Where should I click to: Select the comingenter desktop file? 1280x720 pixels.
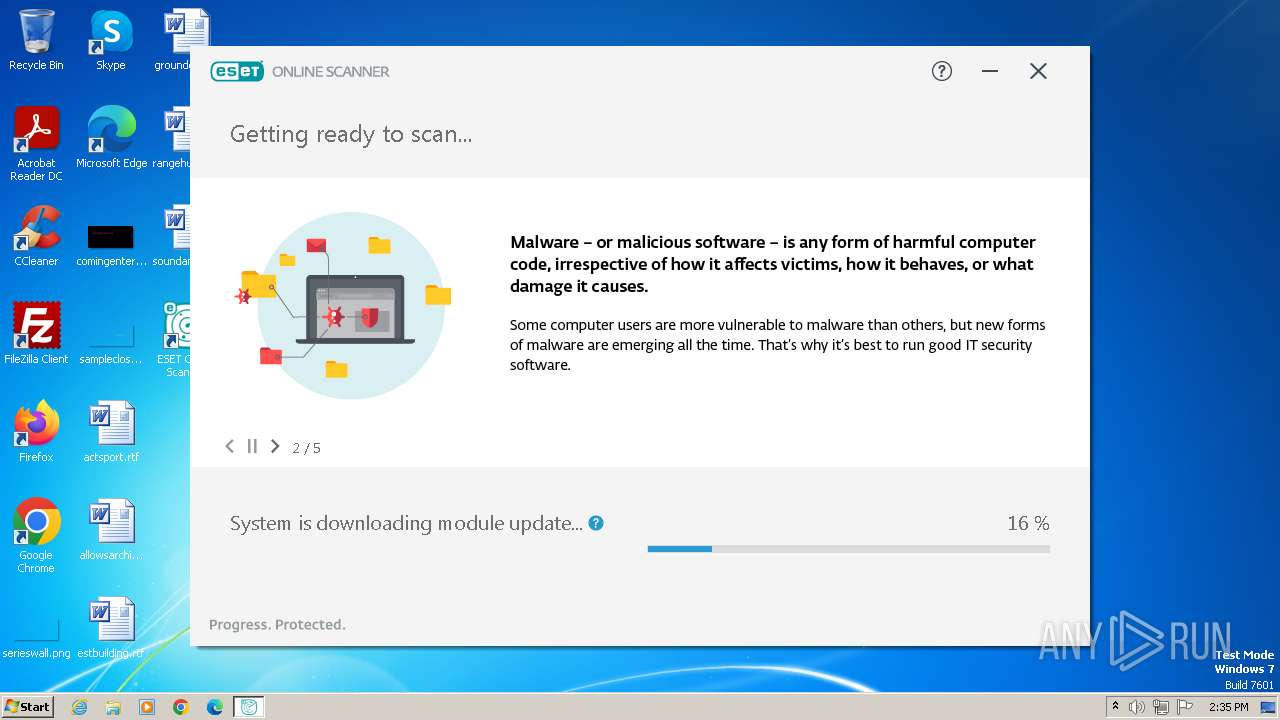tap(111, 243)
